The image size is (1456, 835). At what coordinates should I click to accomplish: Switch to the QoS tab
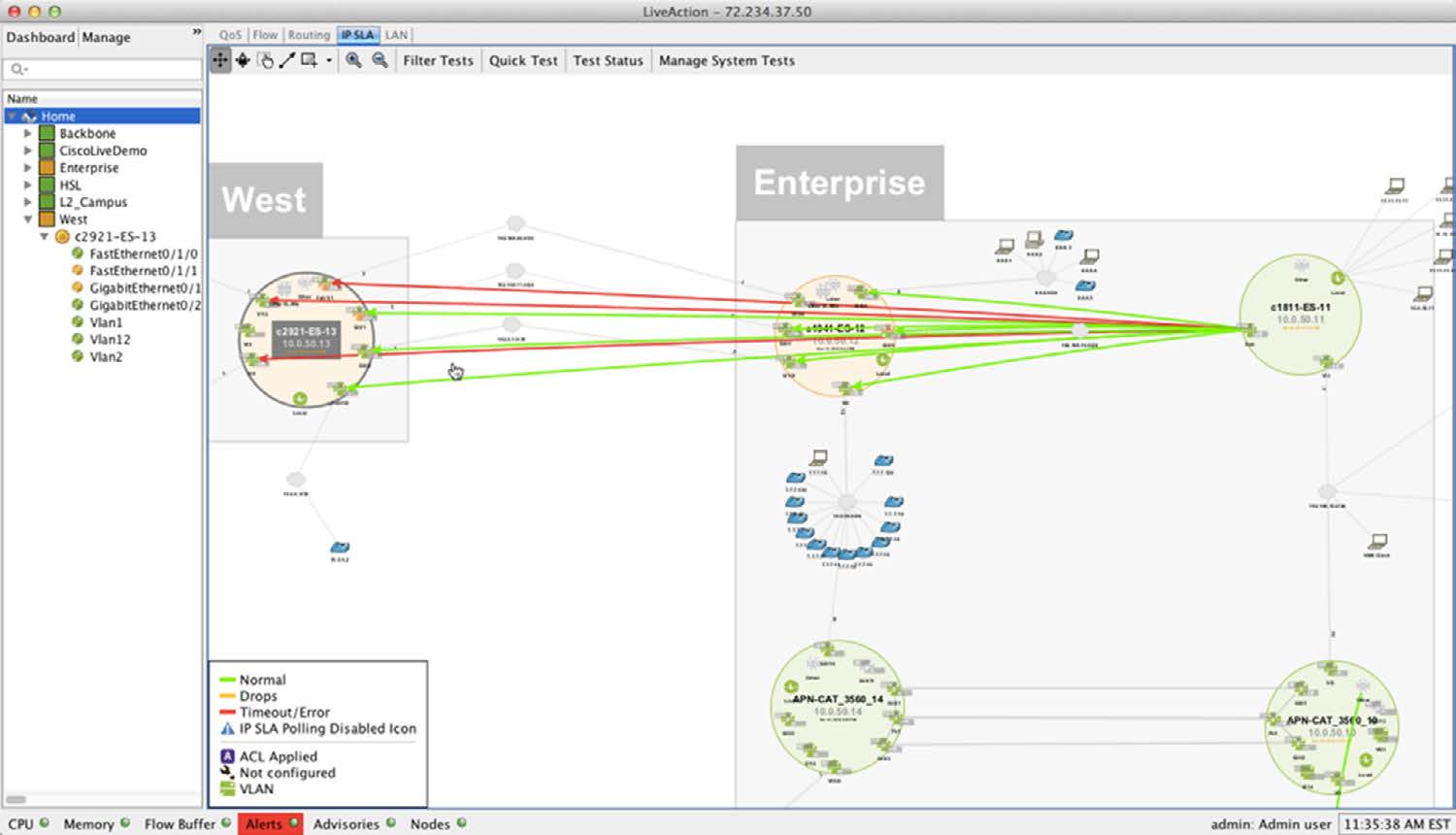pos(230,35)
